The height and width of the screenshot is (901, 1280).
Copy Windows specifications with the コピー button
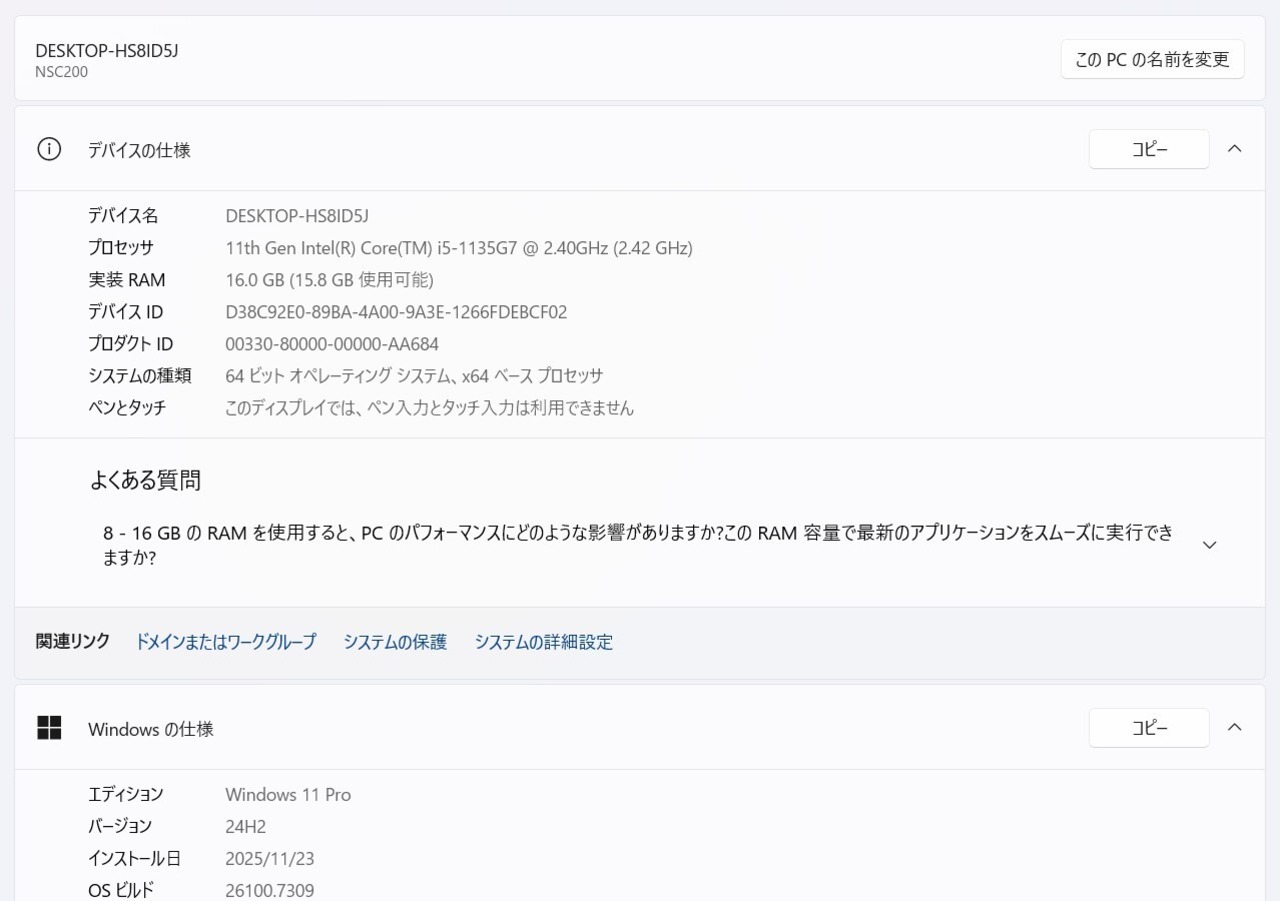(1149, 728)
